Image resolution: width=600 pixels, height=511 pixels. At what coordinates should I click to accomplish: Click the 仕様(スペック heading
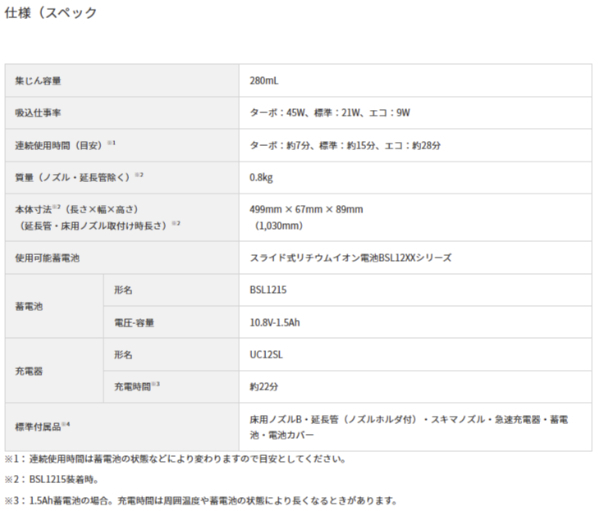coord(51,13)
